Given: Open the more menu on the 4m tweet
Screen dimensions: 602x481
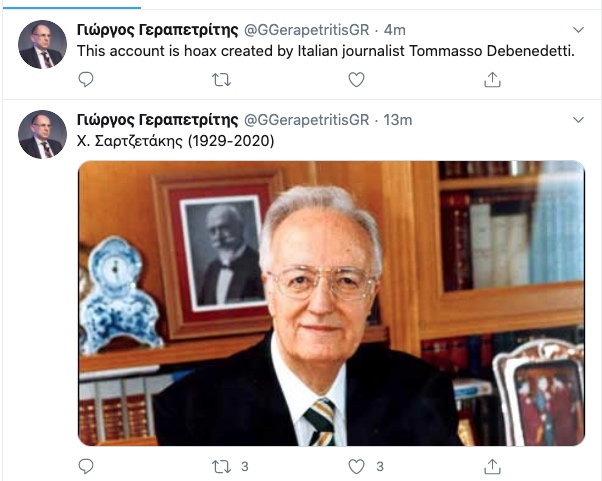Looking at the screenshot, I should tap(578, 30).
